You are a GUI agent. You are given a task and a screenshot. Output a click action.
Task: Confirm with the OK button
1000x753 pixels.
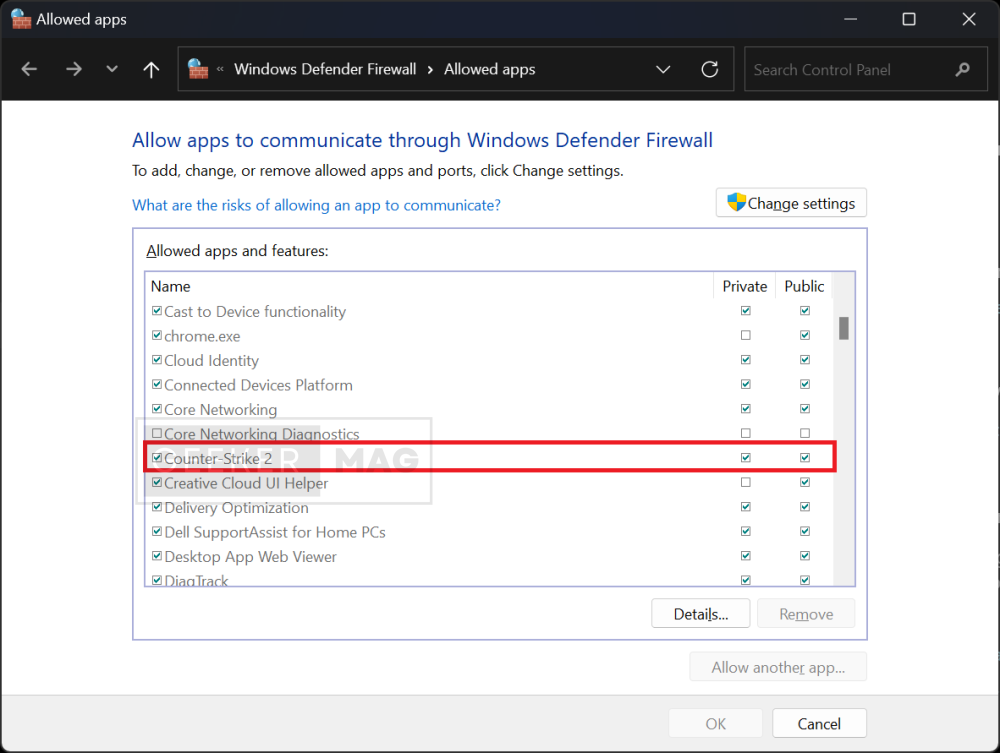pos(716,723)
